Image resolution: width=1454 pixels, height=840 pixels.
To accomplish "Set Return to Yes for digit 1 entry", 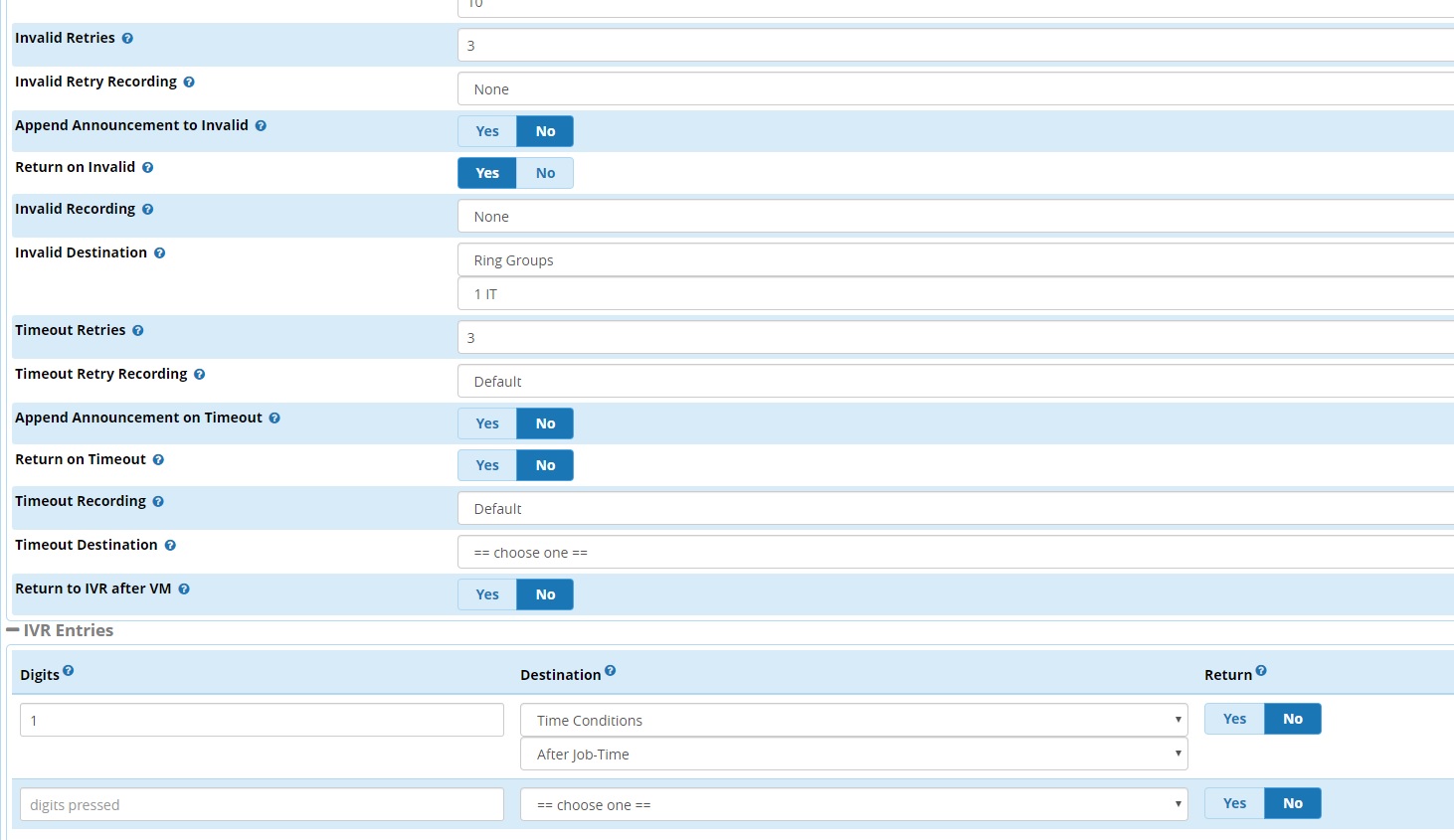I will point(1234,719).
